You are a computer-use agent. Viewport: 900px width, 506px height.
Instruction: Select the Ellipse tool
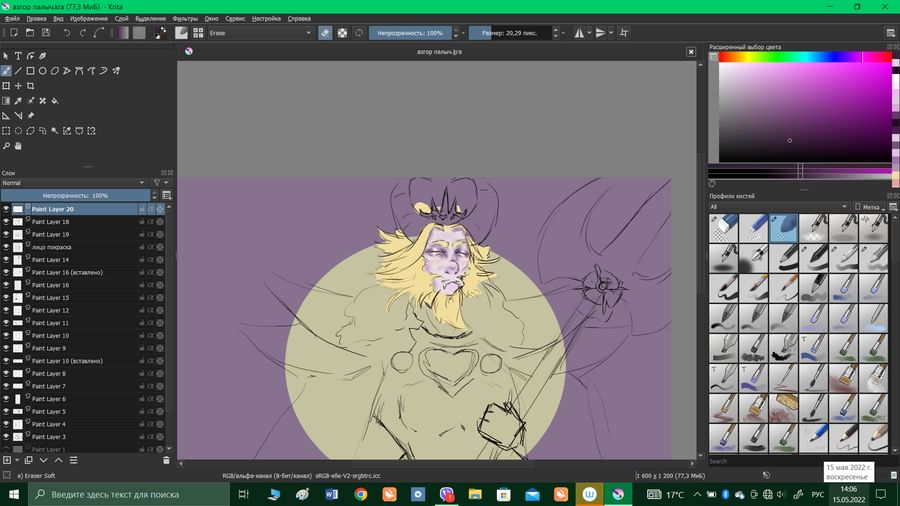[42, 71]
